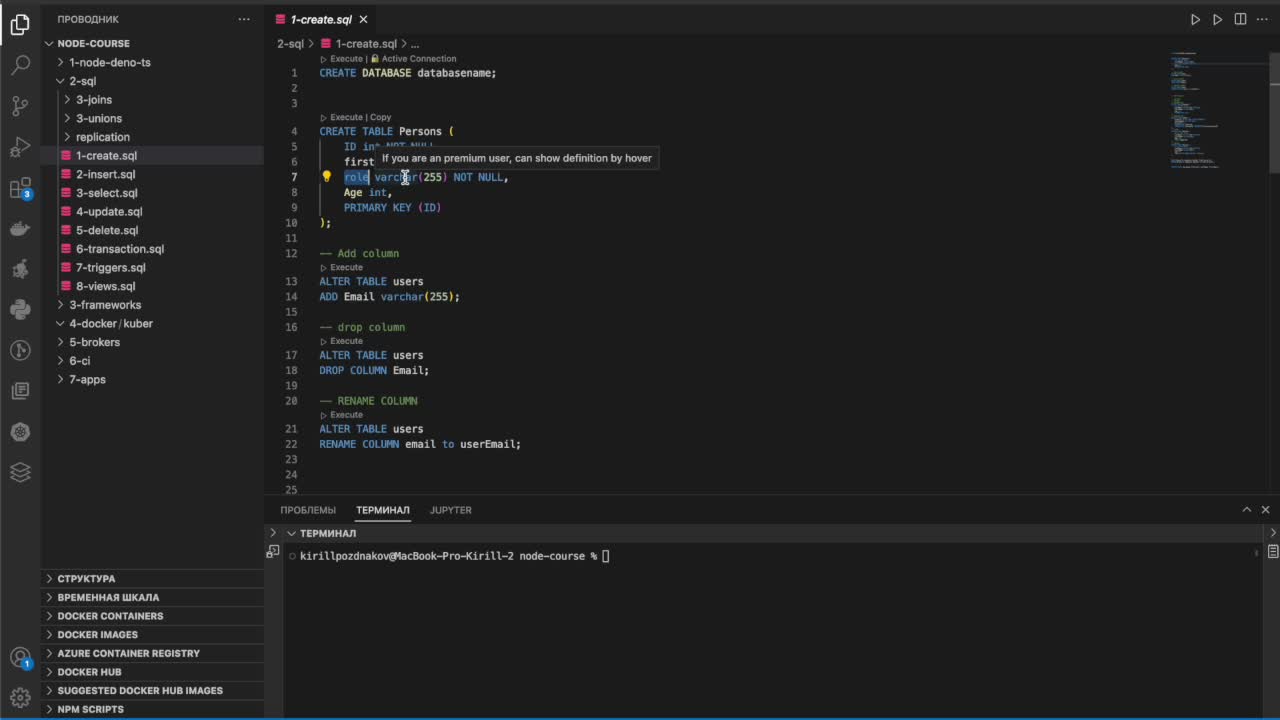Switch to the ПРОБЛЕМЫ panel tab
The height and width of the screenshot is (720, 1280).
(x=308, y=510)
